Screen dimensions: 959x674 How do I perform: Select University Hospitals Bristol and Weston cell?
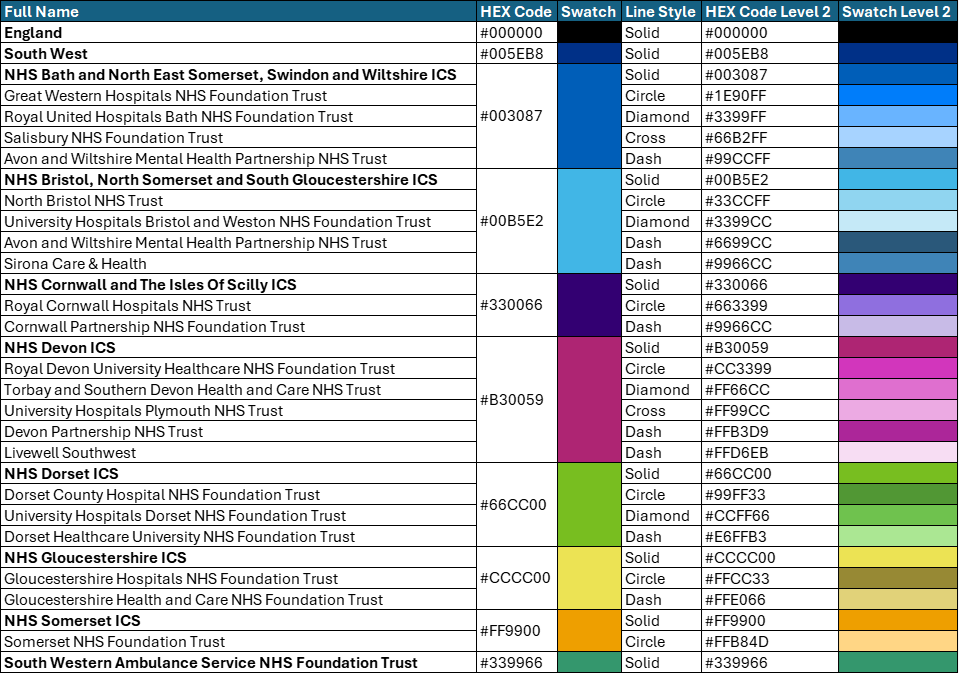239,221
